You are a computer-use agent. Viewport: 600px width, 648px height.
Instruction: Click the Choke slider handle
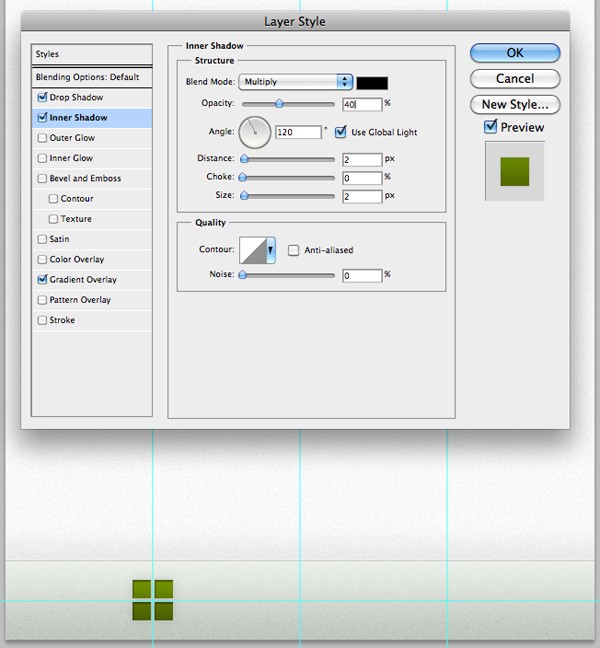[x=243, y=177]
